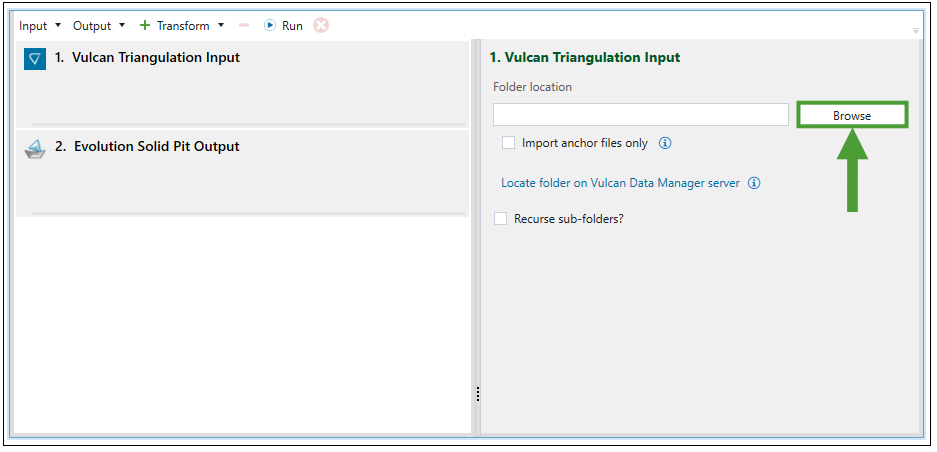Screen dimensions: 937x452
Task: Click the red cancel X icon
Action: (x=321, y=26)
